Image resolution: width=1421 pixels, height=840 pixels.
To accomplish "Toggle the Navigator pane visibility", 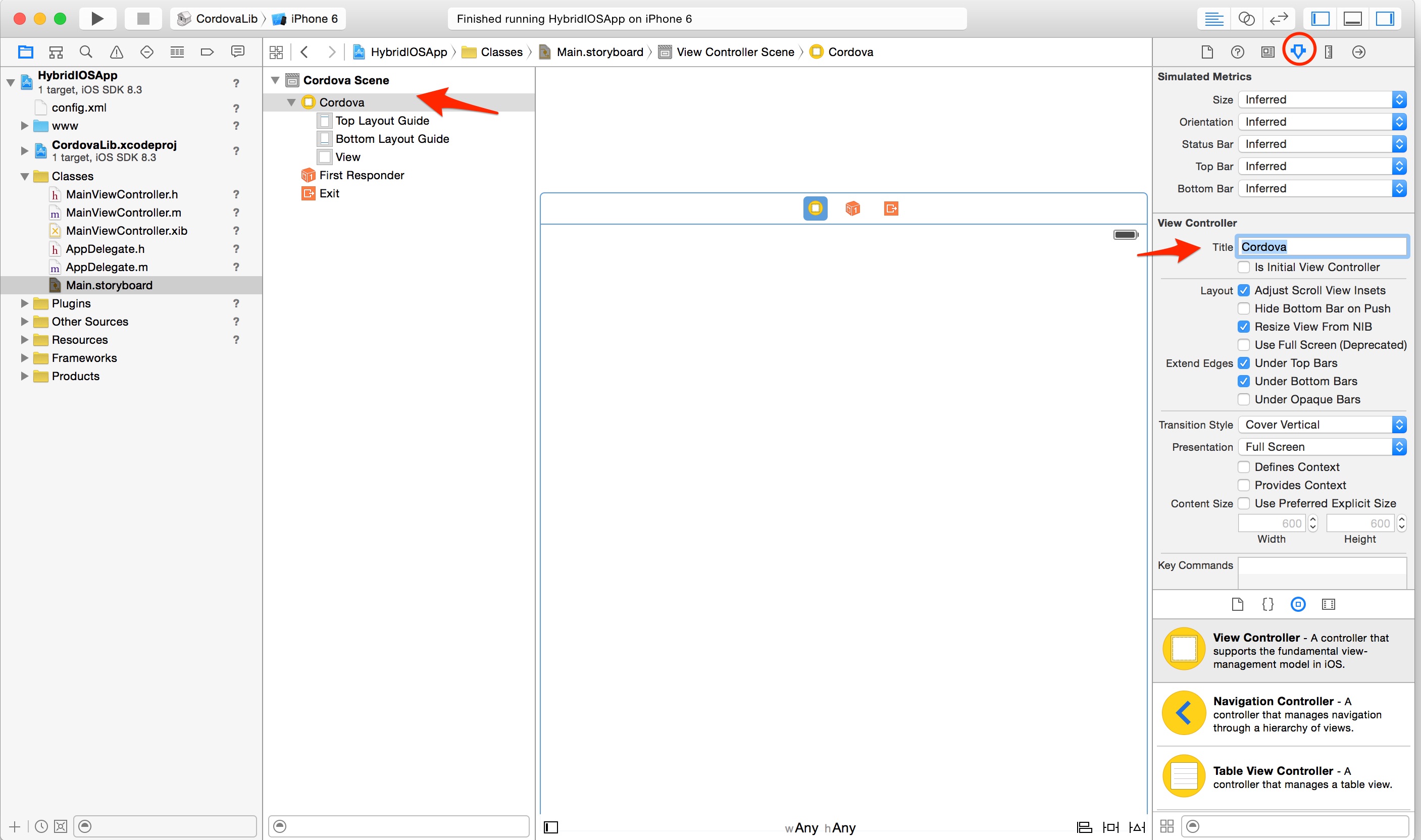I will coord(1320,19).
